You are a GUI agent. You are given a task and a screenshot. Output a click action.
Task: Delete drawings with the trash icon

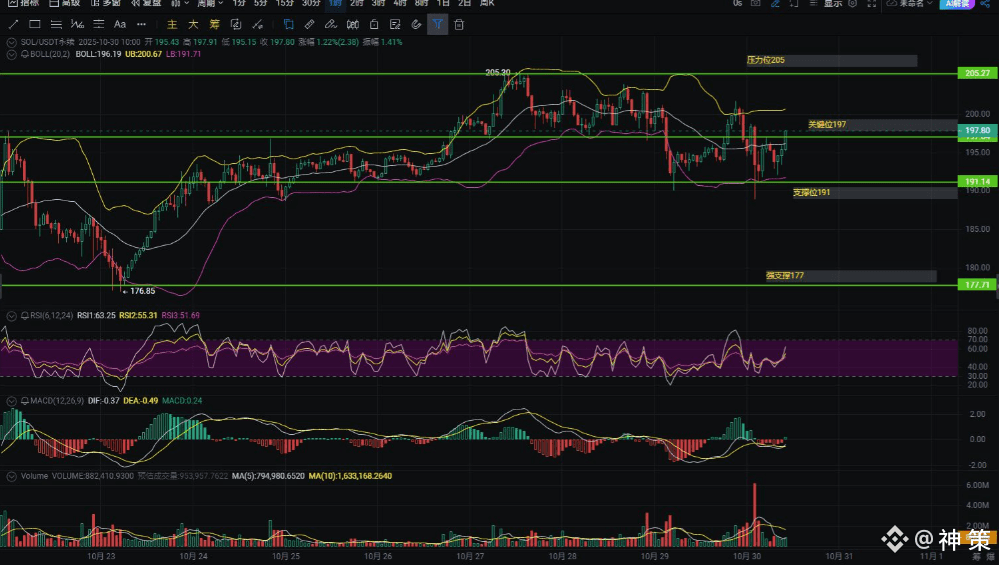[459, 24]
